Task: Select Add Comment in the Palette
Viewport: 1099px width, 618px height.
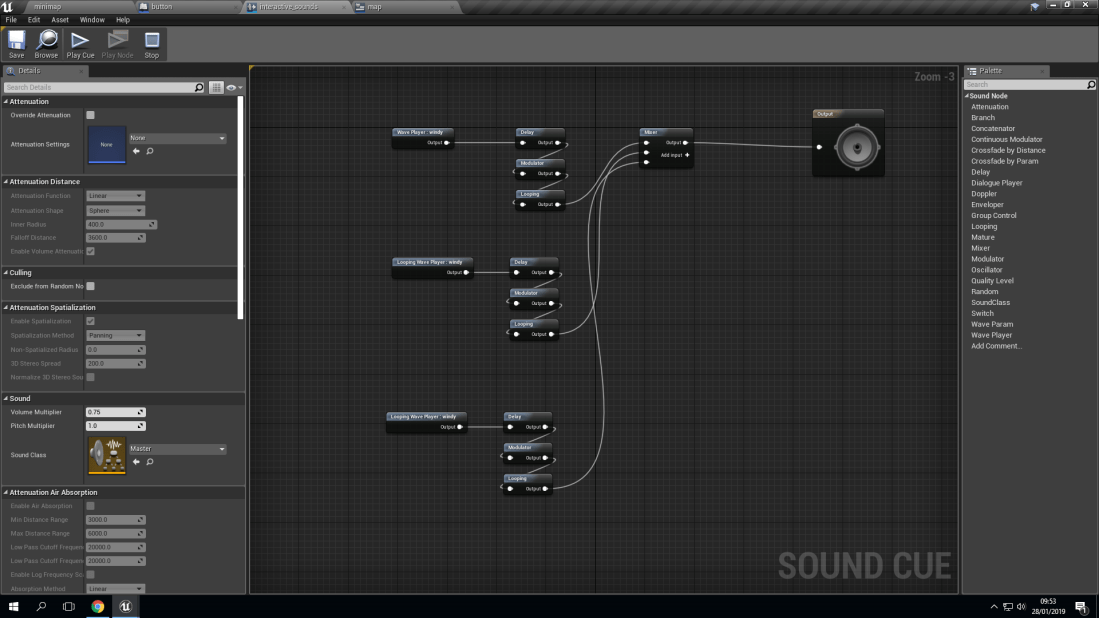Action: point(997,345)
